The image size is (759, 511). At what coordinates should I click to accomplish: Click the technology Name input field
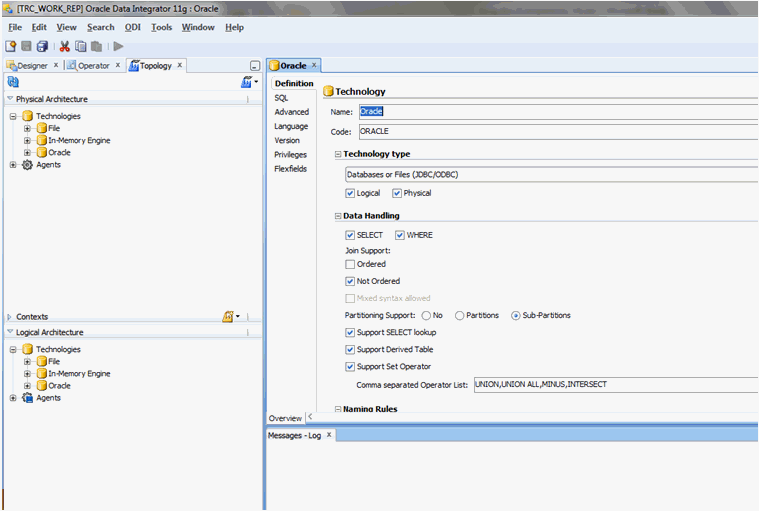tap(558, 112)
